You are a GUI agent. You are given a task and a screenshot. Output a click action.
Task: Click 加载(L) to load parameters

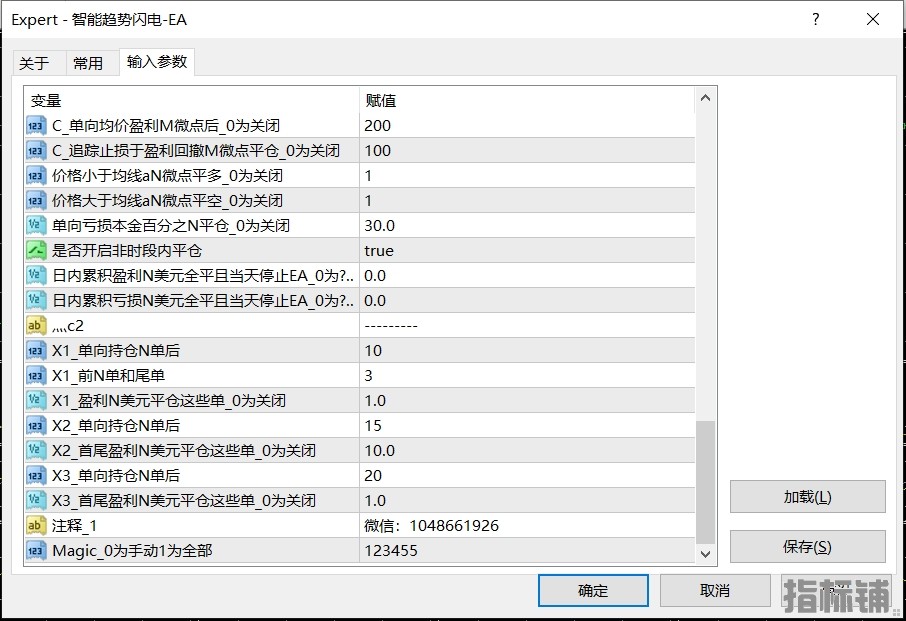[807, 497]
